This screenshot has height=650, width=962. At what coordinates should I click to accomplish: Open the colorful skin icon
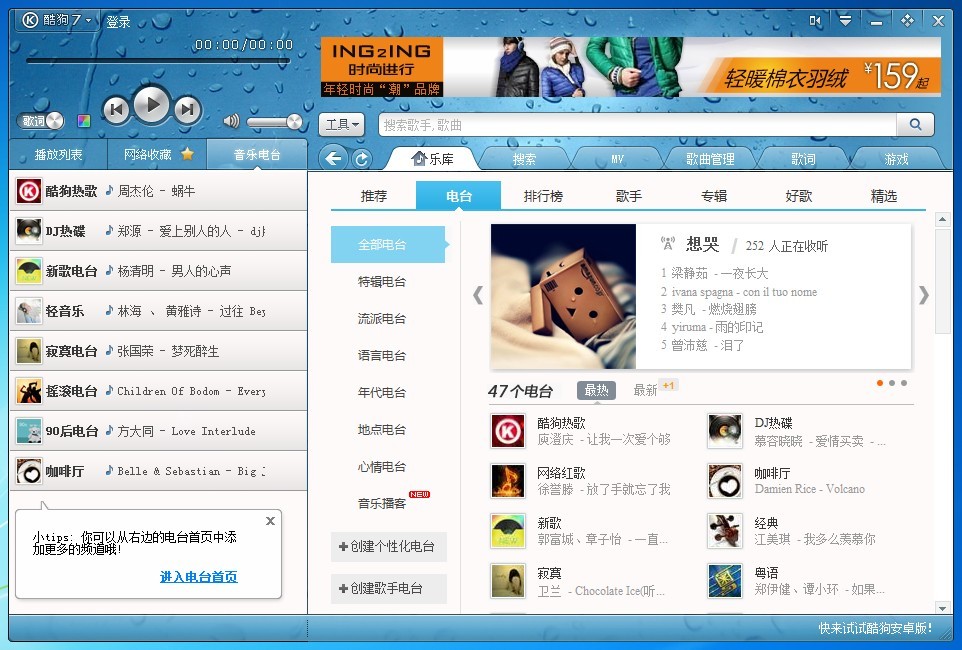[x=84, y=122]
